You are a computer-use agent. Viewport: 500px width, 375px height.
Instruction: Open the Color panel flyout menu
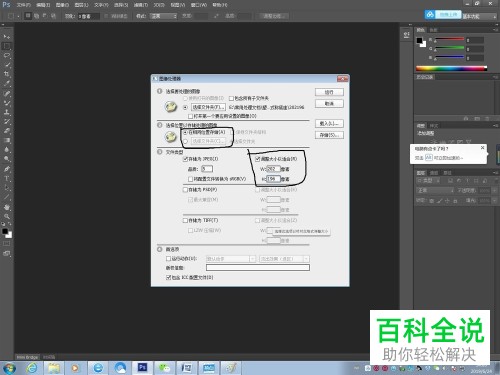coord(496,30)
